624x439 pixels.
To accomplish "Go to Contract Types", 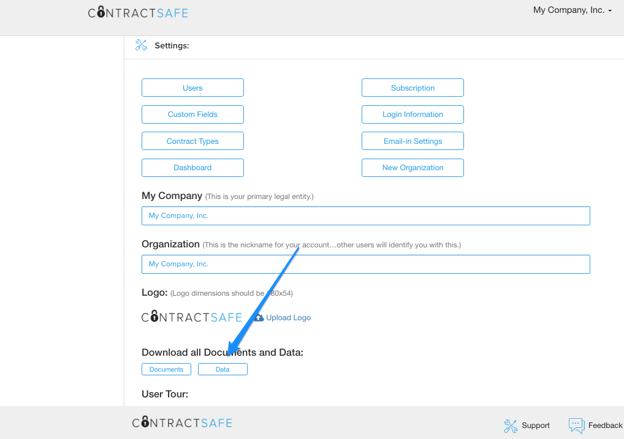I will (x=192, y=141).
